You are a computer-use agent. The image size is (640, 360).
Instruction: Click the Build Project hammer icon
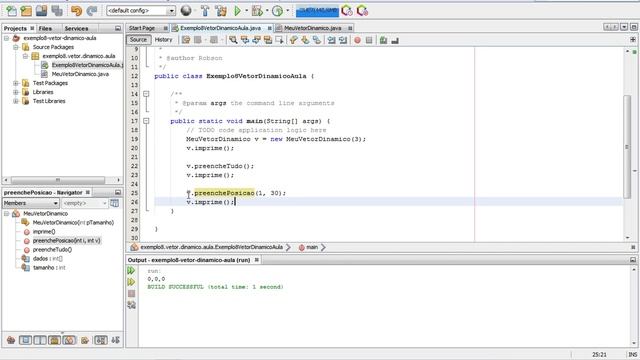point(205,11)
